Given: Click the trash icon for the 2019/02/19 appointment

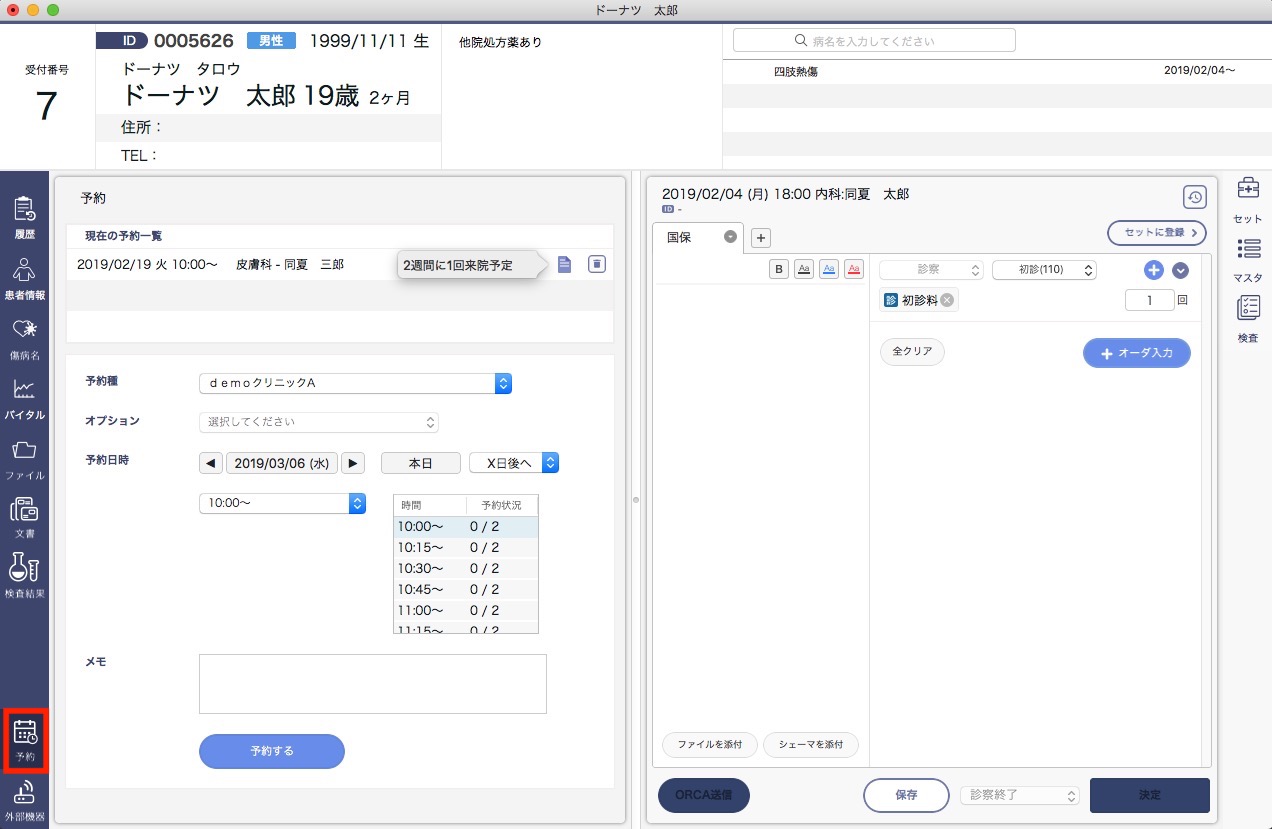Looking at the screenshot, I should [x=597, y=264].
